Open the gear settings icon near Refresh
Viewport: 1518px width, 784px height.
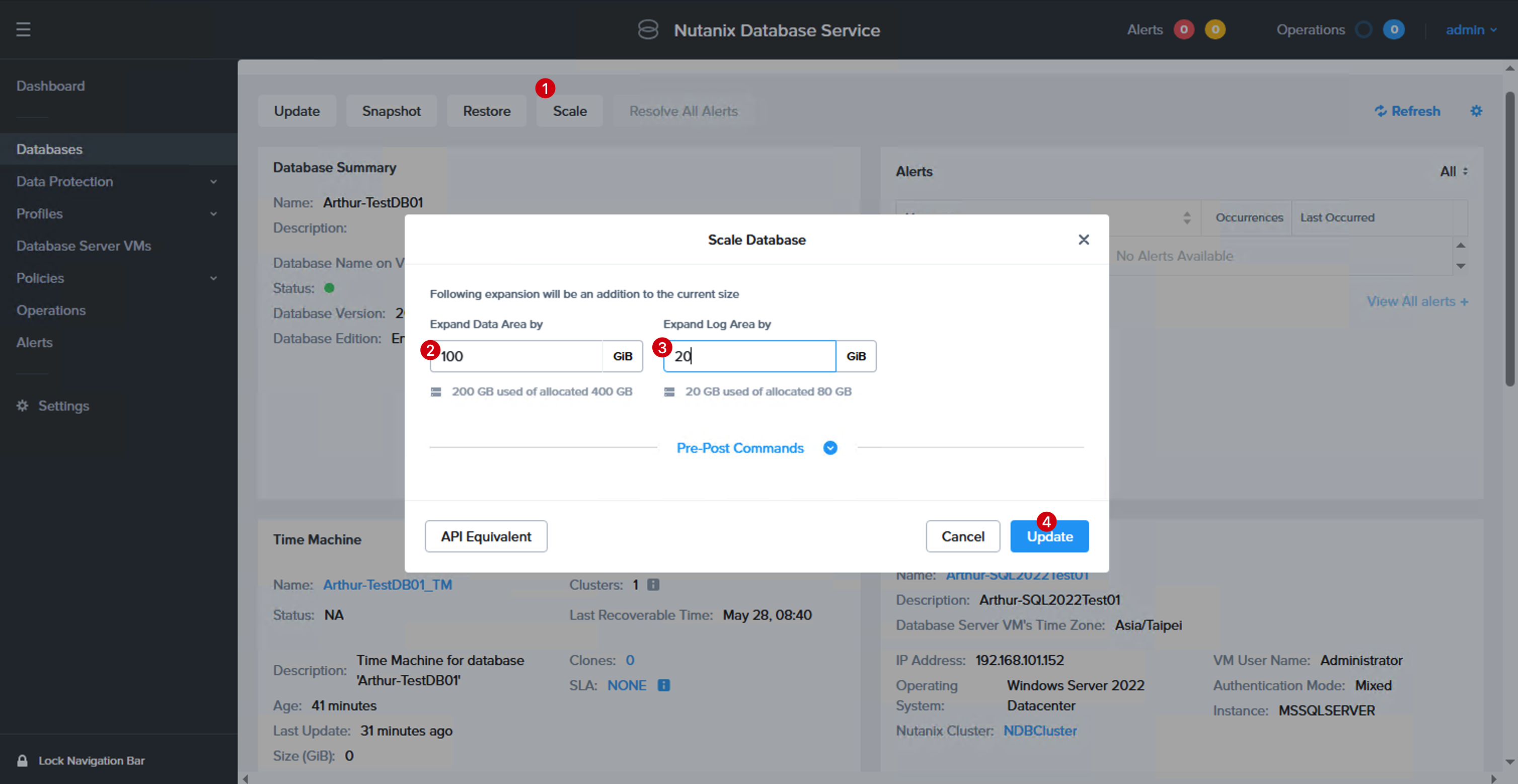[1476, 111]
